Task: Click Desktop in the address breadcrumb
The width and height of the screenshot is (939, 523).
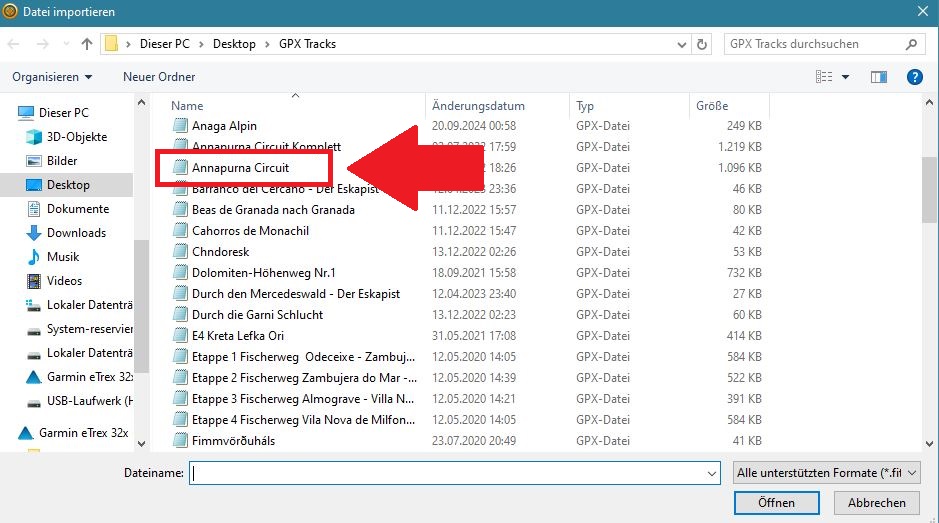Action: click(234, 44)
